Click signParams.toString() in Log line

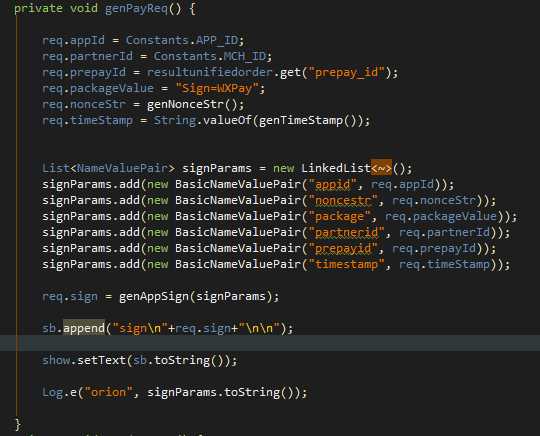tap(224, 392)
